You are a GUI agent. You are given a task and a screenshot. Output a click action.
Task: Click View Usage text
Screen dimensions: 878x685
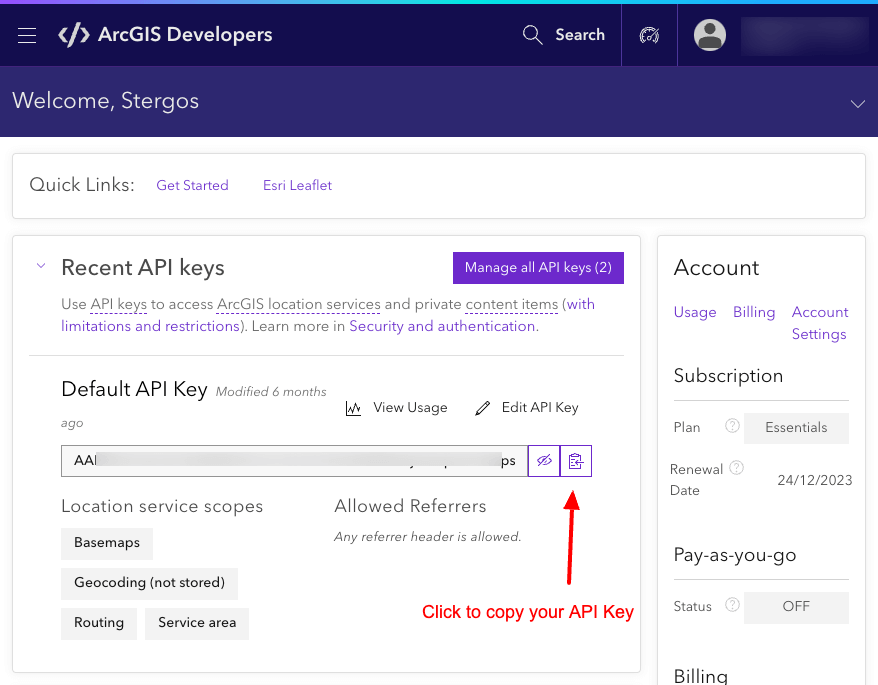(410, 408)
